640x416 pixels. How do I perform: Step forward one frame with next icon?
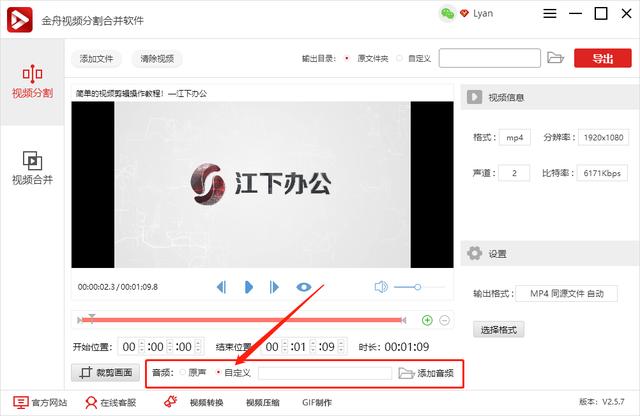(274, 287)
